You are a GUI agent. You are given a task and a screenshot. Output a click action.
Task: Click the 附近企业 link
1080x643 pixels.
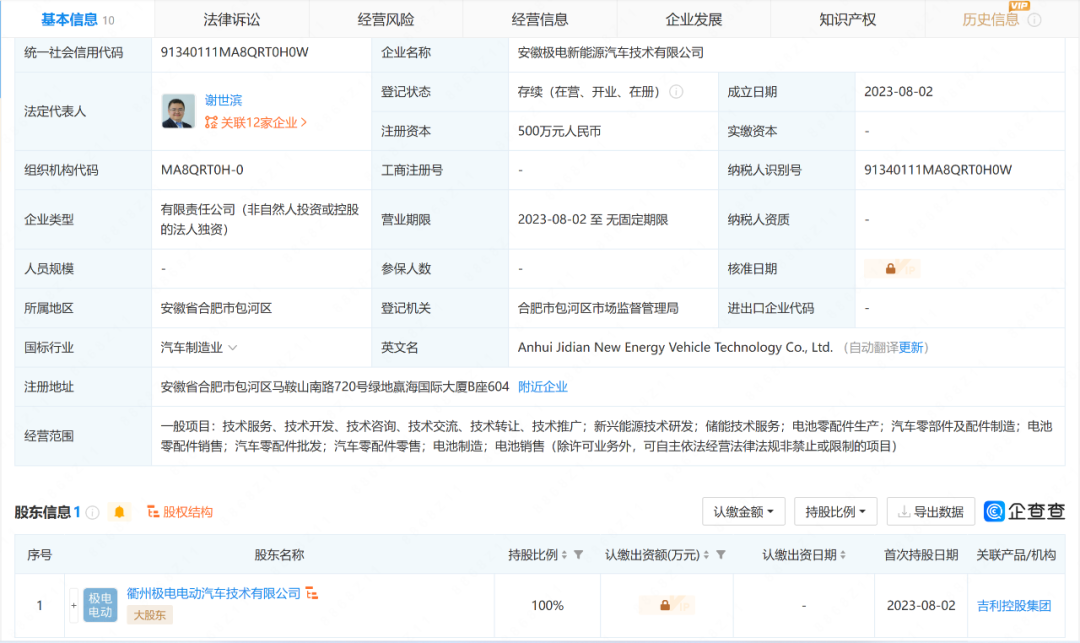click(x=543, y=387)
